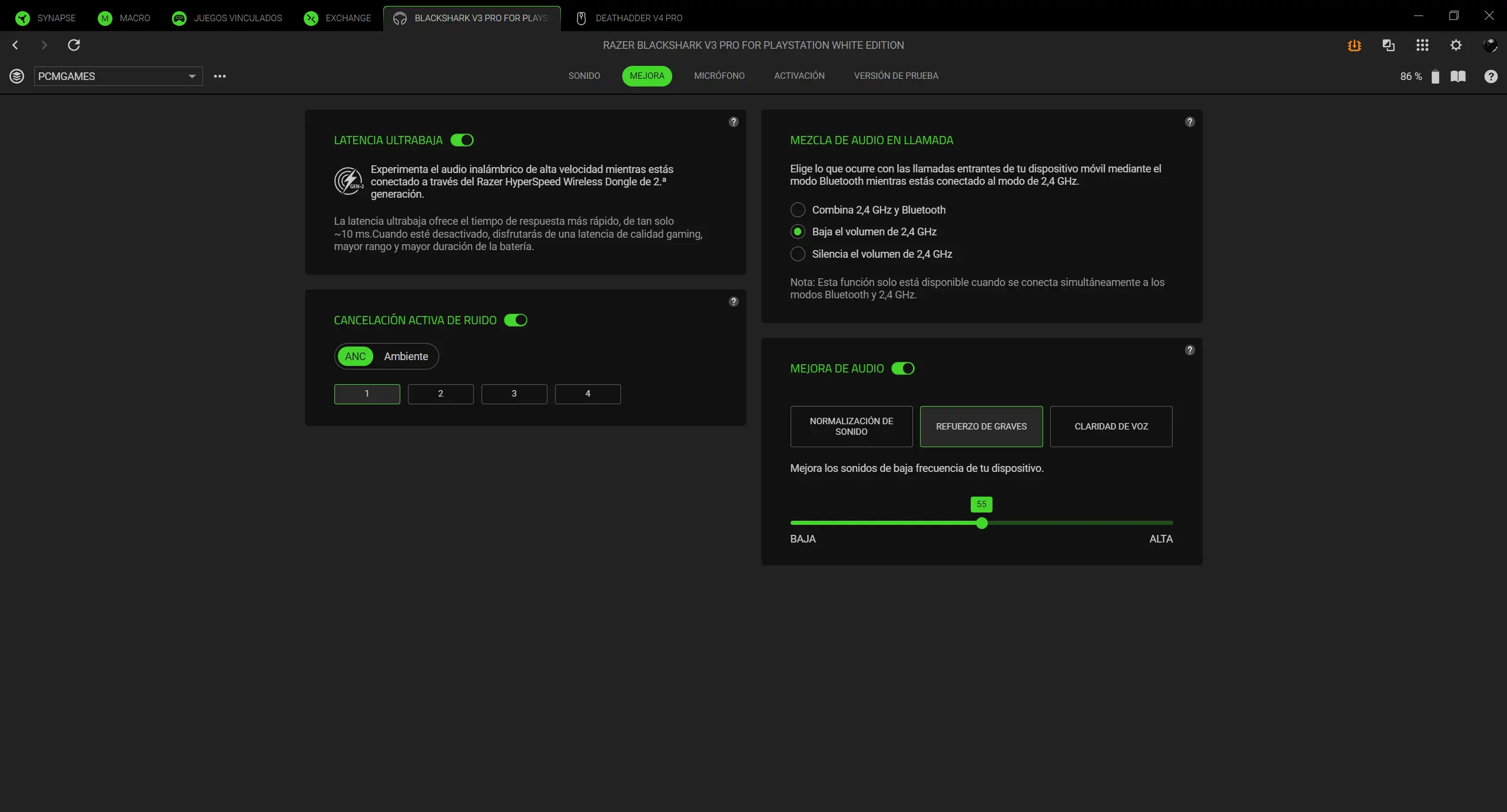Set ANC level to 4
Viewport: 1507px width, 812px height.
[588, 394]
